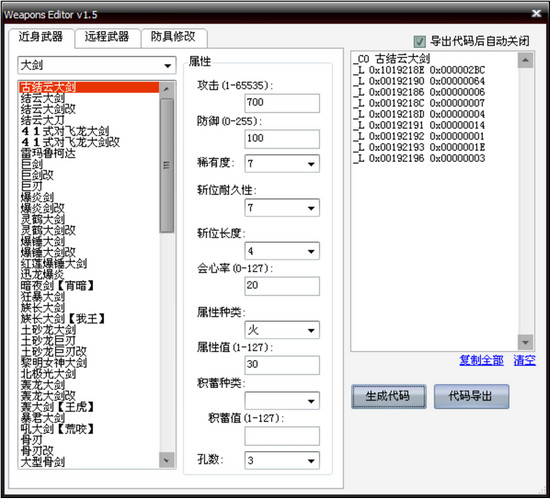Click the 代码导出 button

pos(471,397)
